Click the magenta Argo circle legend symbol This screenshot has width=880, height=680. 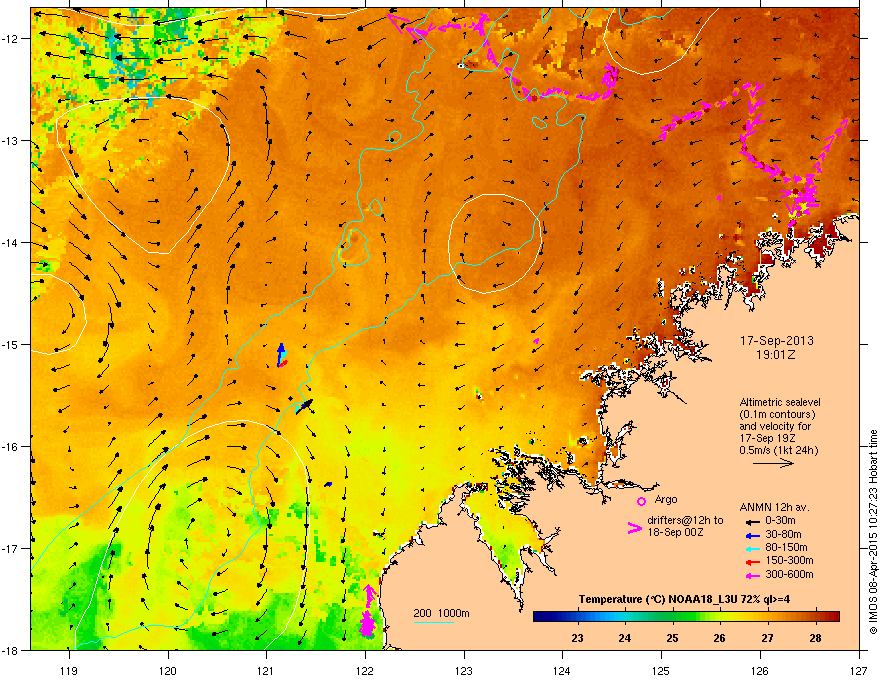(641, 501)
